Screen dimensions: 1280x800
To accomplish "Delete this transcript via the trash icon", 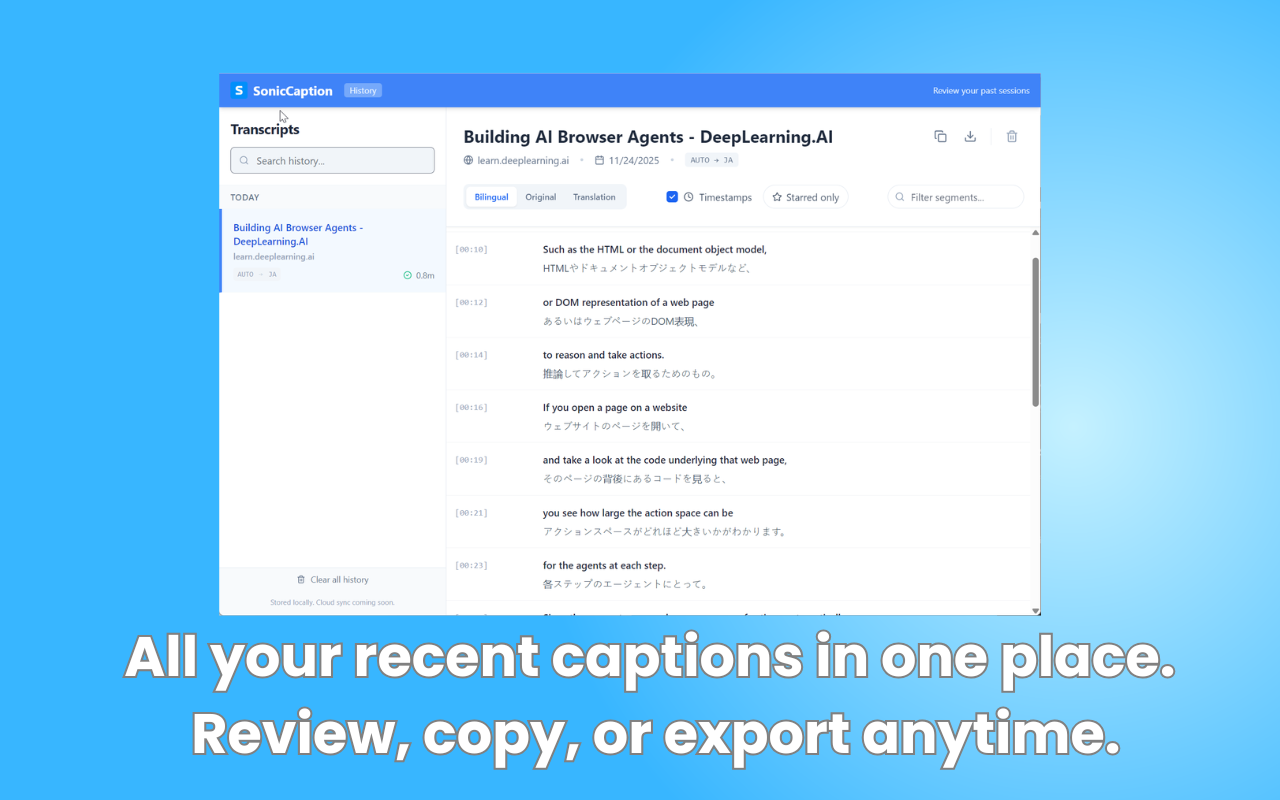I will (x=1011, y=136).
